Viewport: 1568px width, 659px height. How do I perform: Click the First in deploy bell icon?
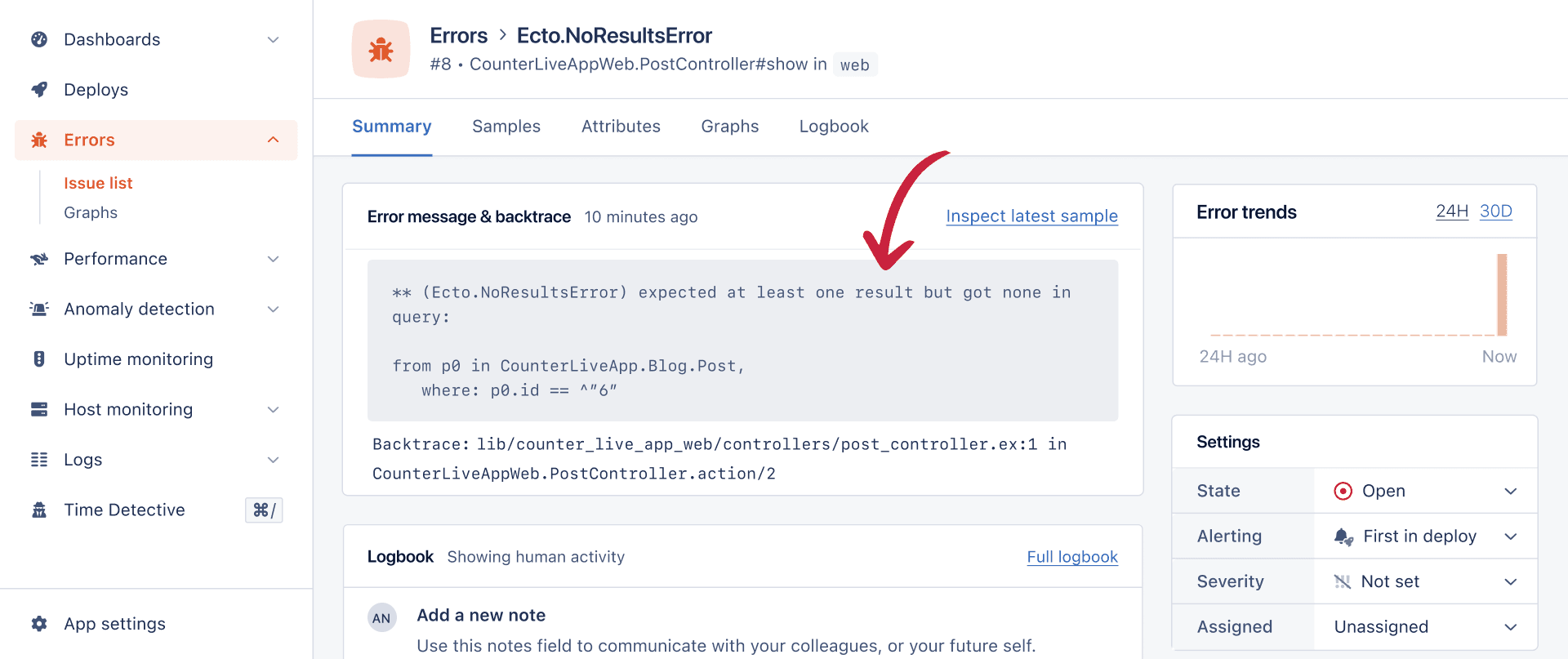(1343, 537)
